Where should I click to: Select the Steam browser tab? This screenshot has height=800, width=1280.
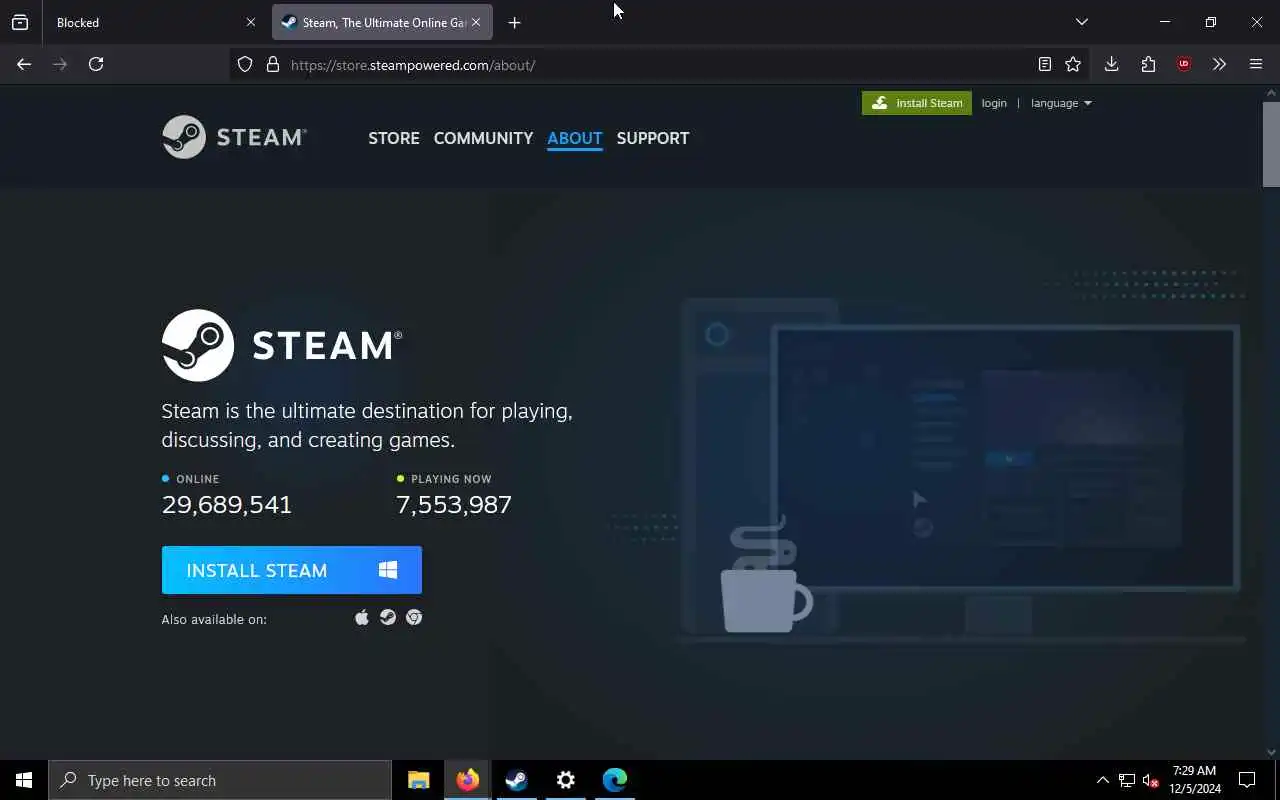click(382, 22)
